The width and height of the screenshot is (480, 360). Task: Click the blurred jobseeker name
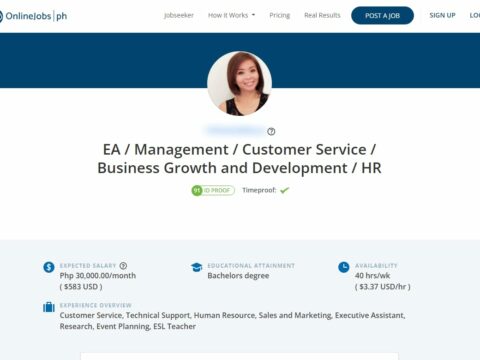pyautogui.click(x=236, y=130)
